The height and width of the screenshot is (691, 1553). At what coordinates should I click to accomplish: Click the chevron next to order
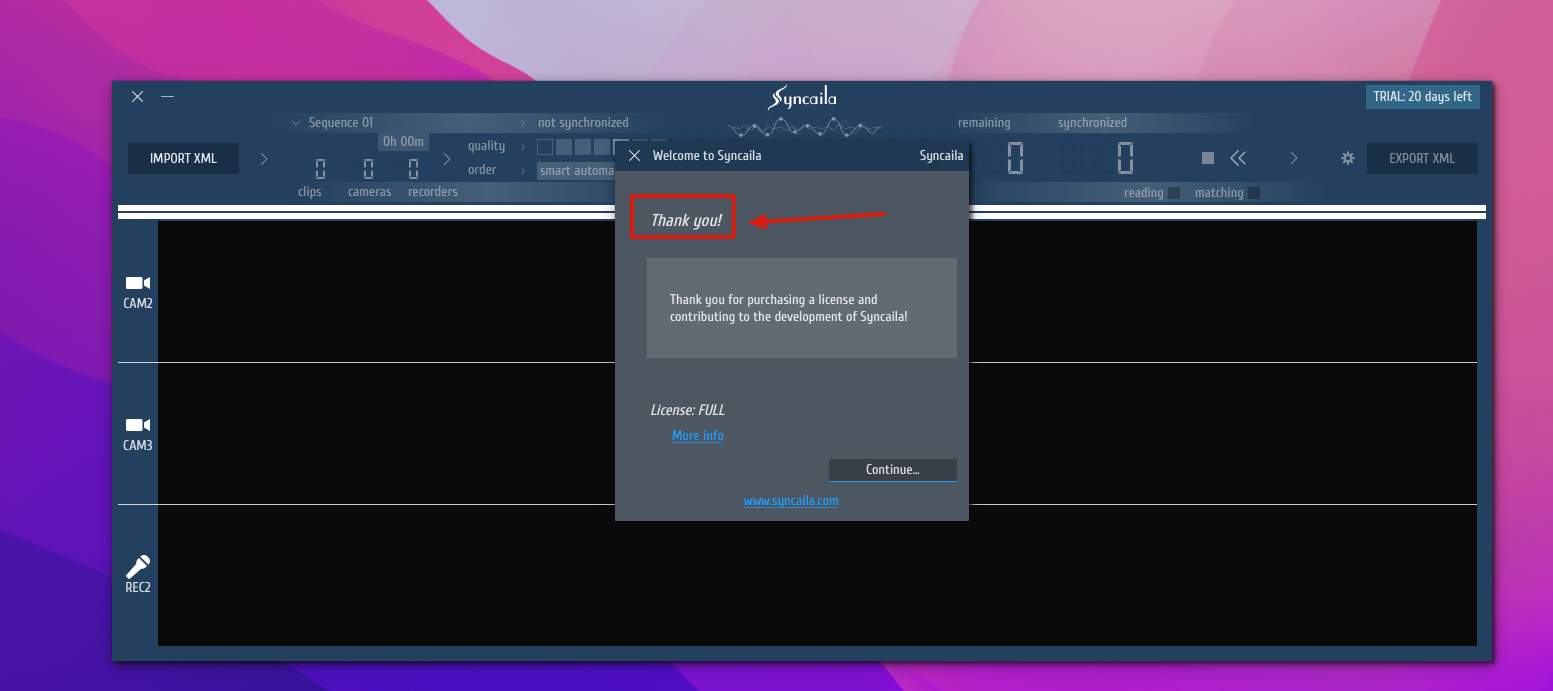point(523,171)
